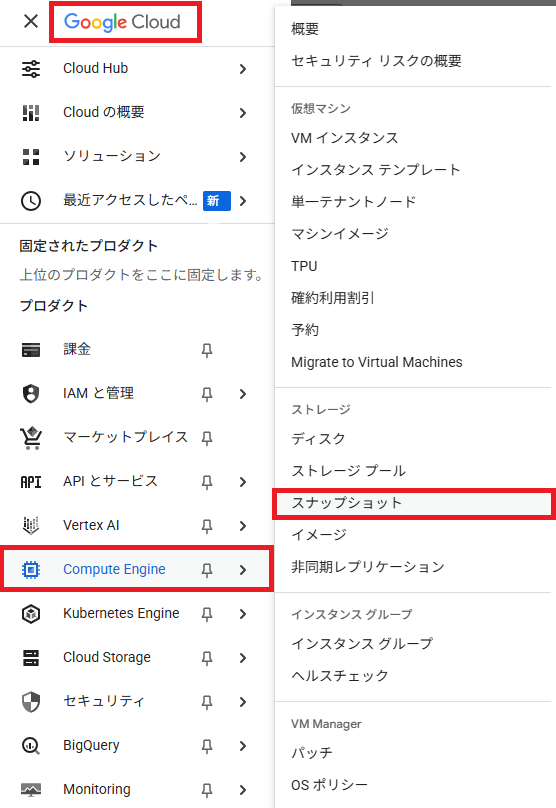556x808 pixels.
Task: Close the navigation menu with X
Action: (31, 22)
